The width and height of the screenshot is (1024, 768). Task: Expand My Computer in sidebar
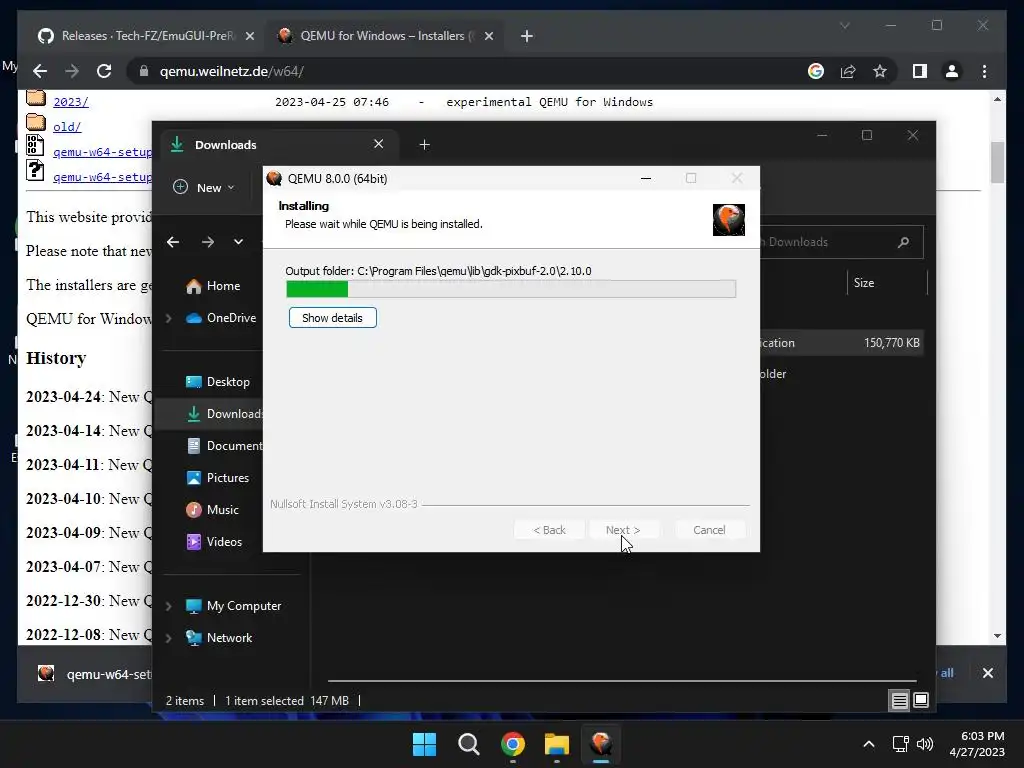pyautogui.click(x=168, y=606)
